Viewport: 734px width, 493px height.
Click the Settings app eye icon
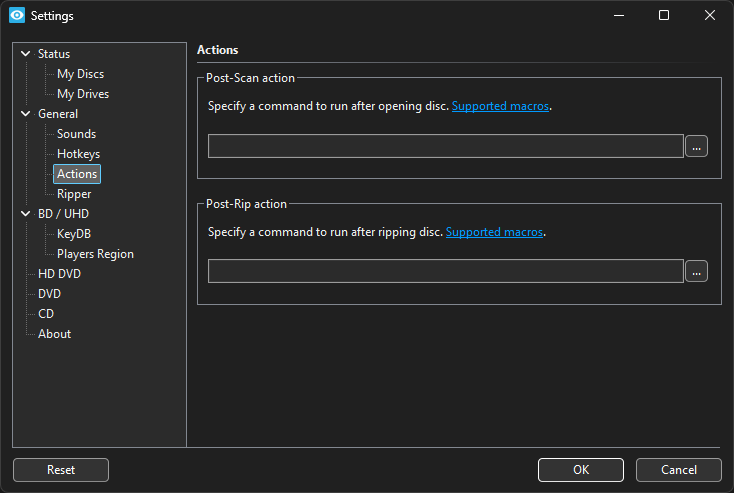coord(17,15)
